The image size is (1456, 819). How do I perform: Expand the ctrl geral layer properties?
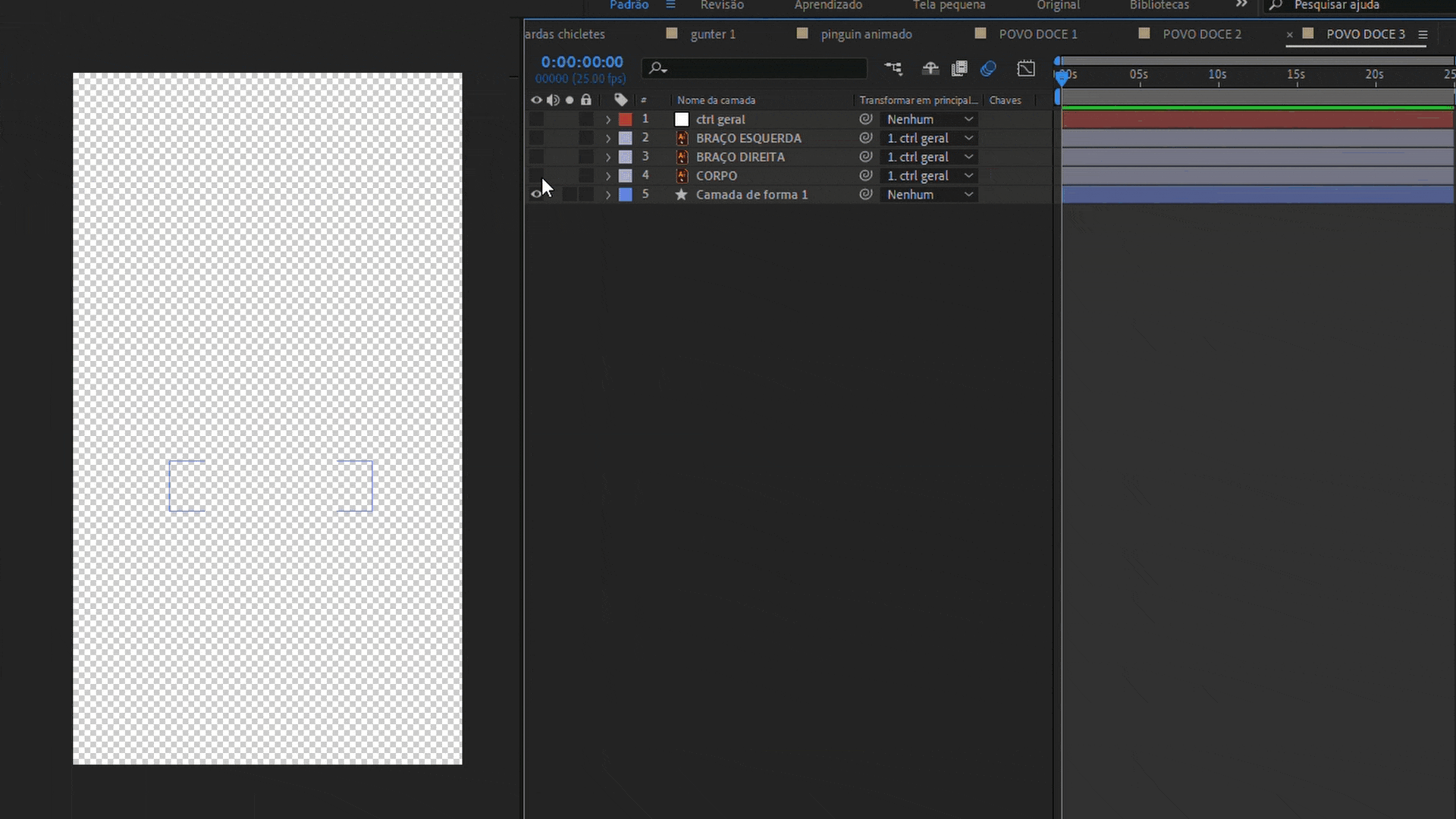click(x=607, y=120)
